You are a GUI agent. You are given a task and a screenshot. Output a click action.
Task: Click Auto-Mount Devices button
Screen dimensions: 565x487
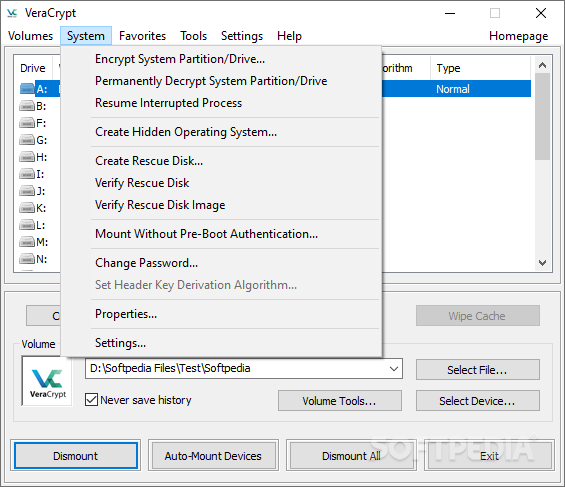click(213, 456)
